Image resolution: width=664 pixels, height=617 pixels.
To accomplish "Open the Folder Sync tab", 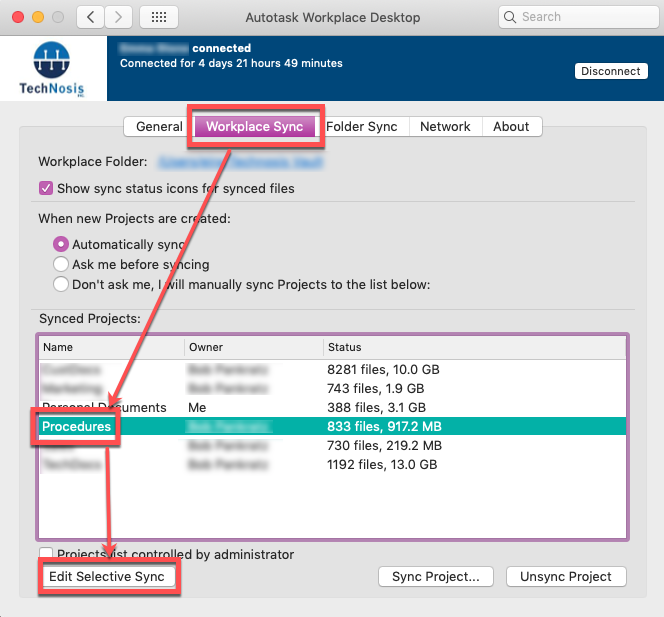I will click(362, 126).
